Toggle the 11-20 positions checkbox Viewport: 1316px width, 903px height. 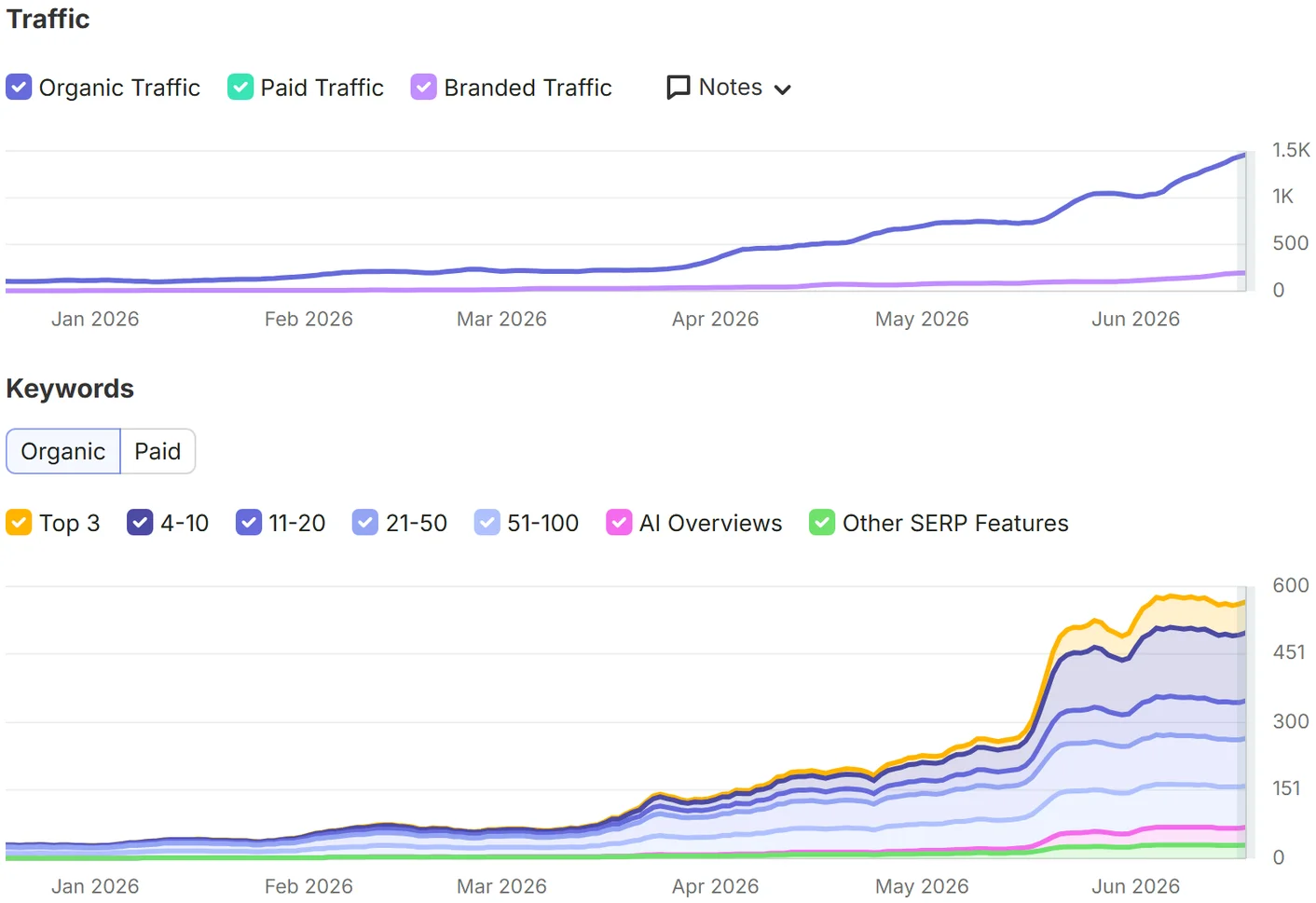tap(249, 523)
